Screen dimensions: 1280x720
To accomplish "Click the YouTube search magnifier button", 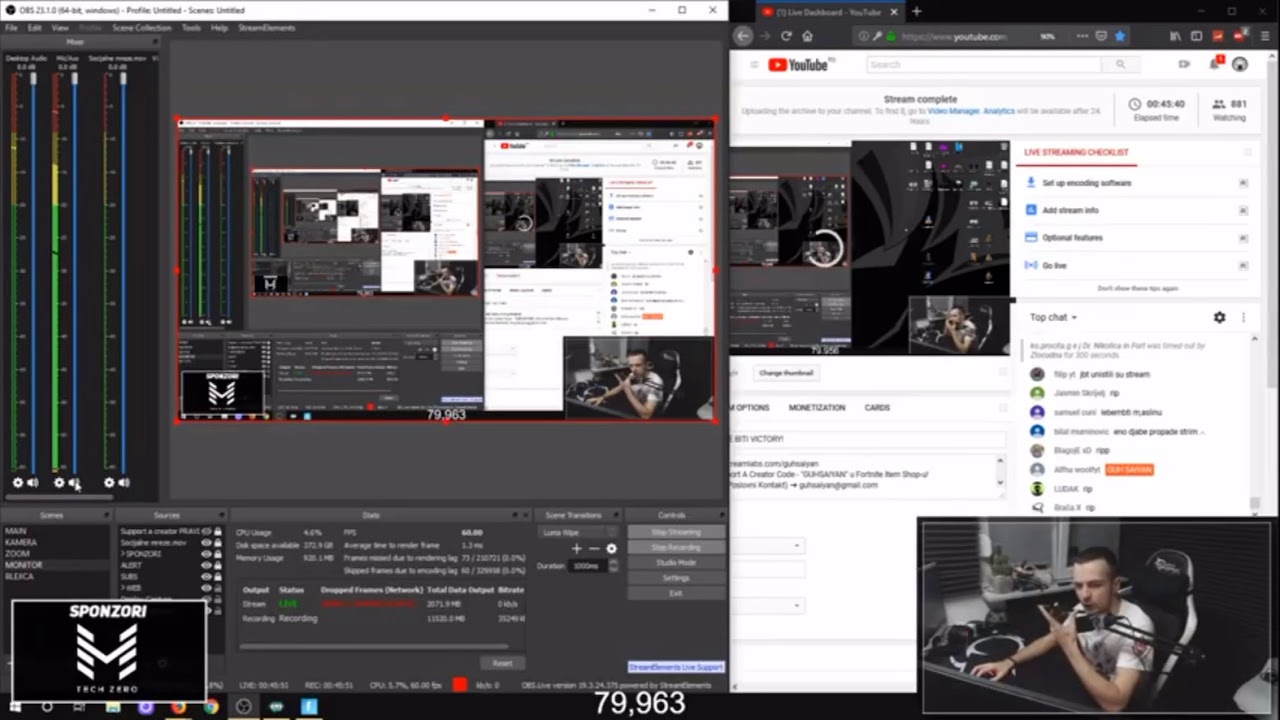I will tap(1120, 64).
